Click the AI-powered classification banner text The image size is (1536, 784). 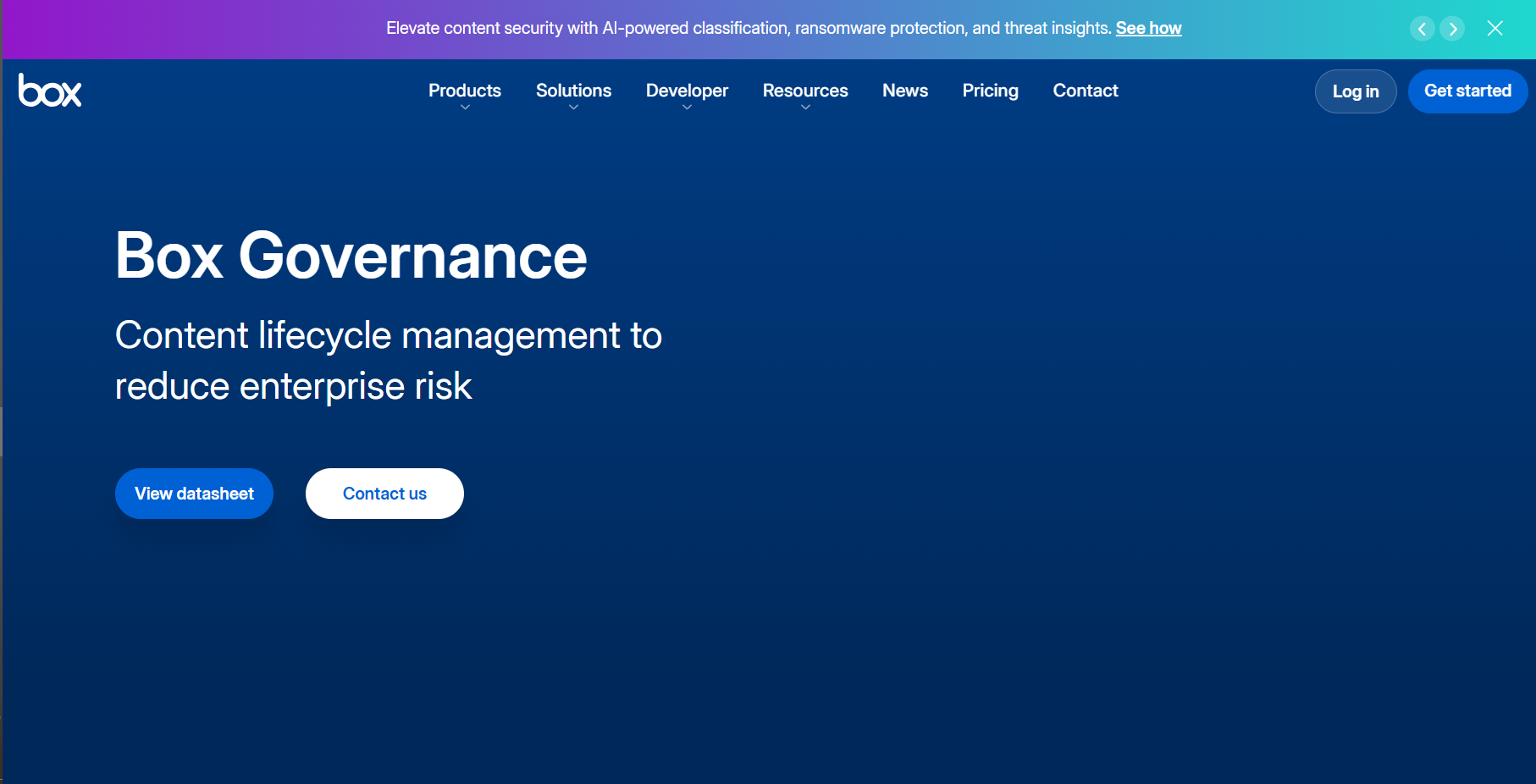pyautogui.click(x=748, y=28)
